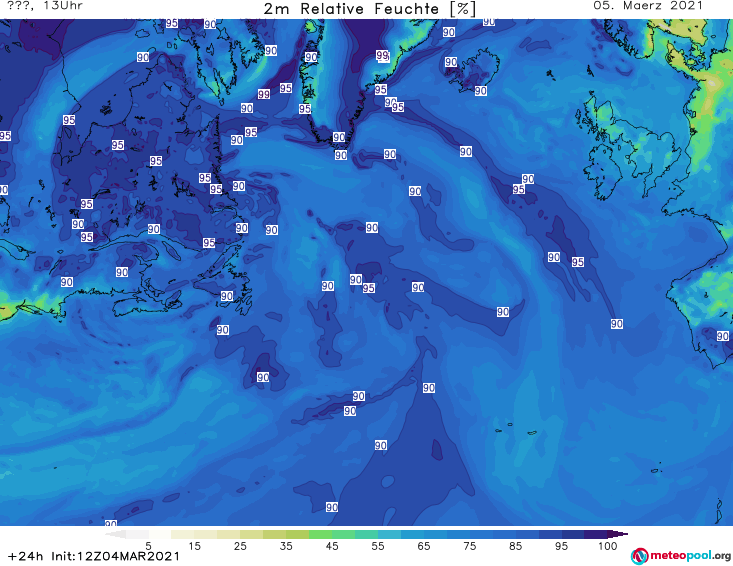733x566 pixels.
Task: Click the colorbar label "5"
Action: pyautogui.click(x=148, y=546)
